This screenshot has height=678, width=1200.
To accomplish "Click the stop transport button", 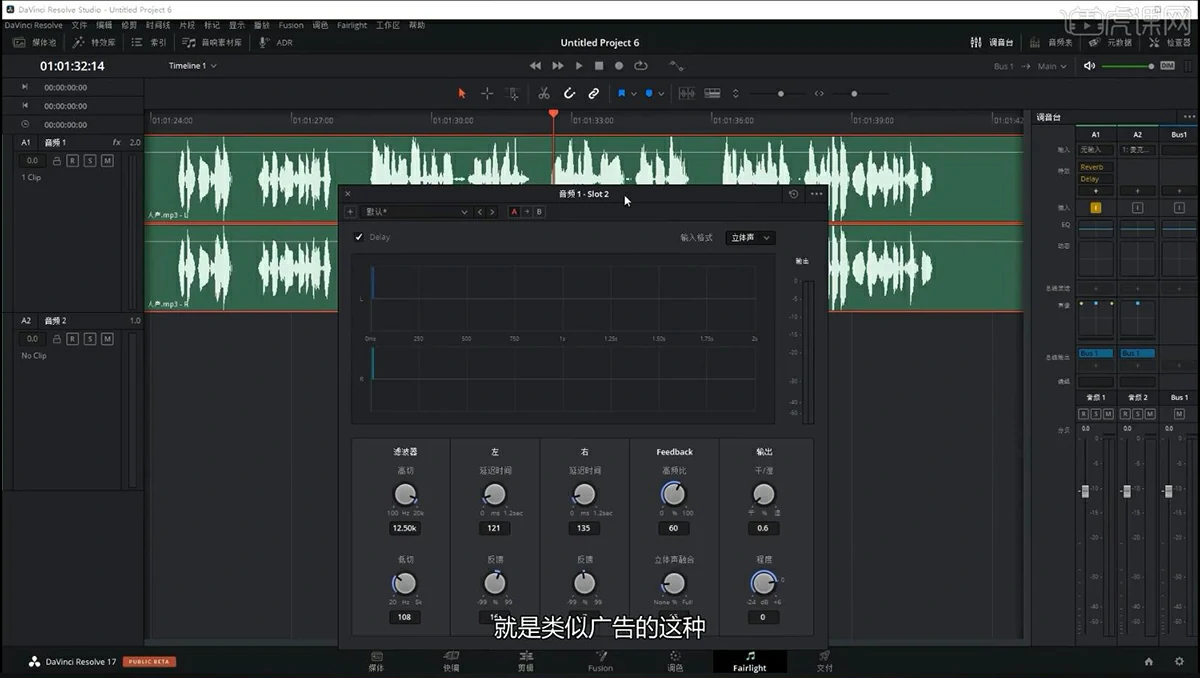I will tap(599, 66).
